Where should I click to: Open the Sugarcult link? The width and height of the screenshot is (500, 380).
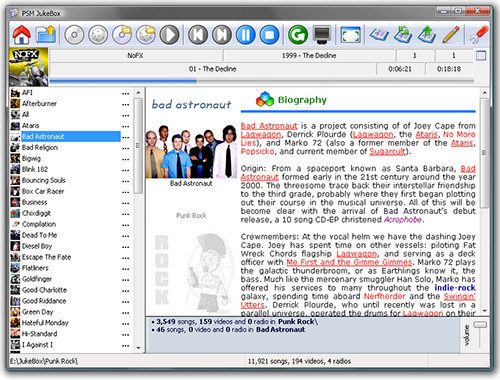point(387,152)
